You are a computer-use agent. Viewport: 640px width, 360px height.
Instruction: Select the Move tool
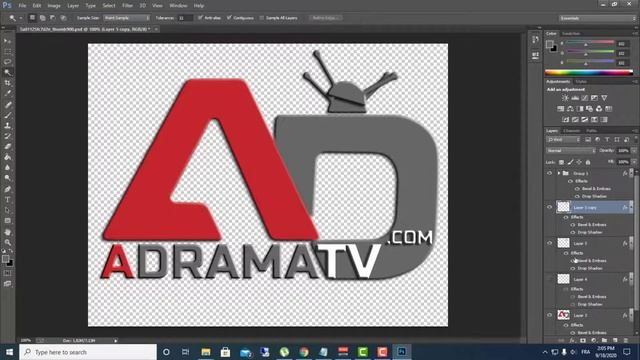tap(7, 41)
